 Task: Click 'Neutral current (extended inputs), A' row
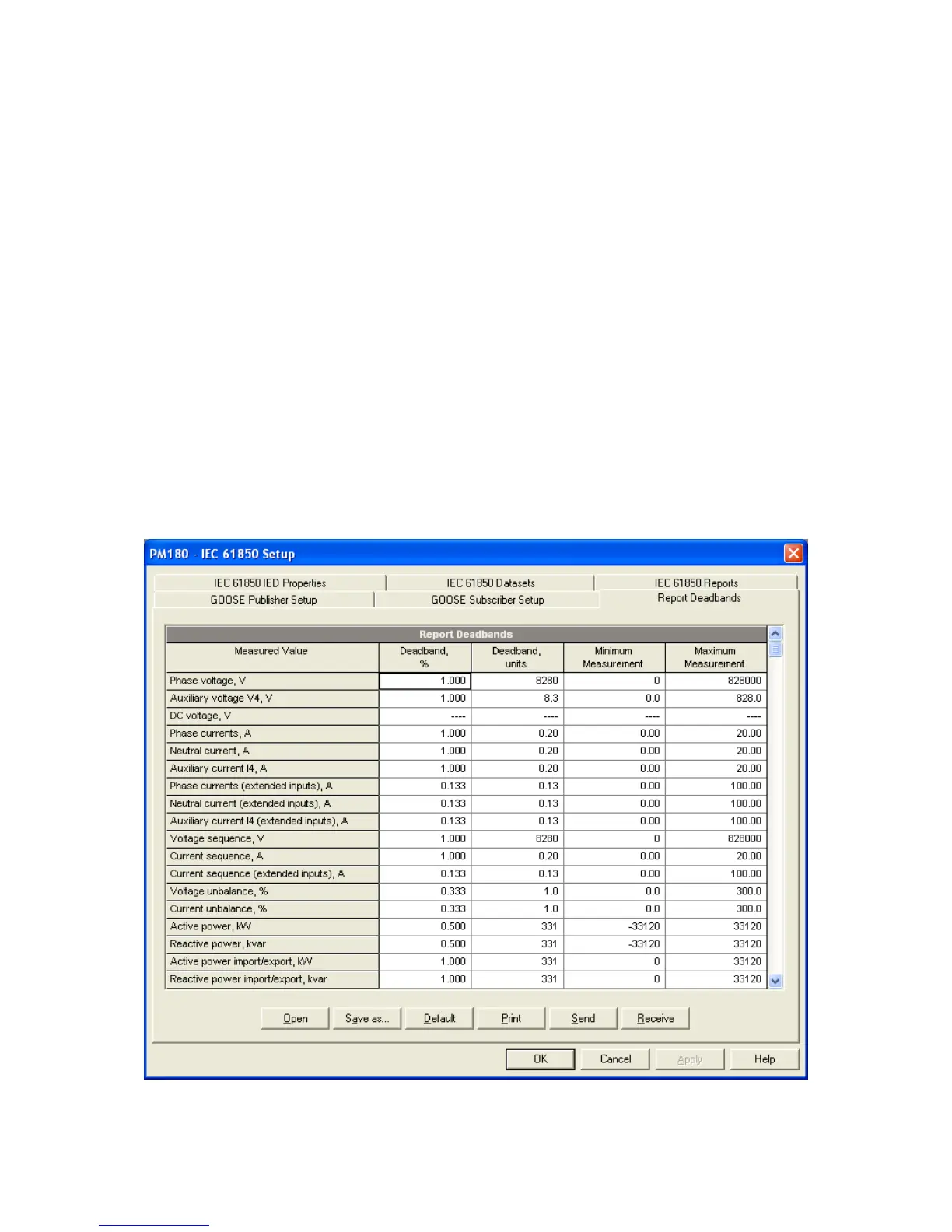(272, 803)
